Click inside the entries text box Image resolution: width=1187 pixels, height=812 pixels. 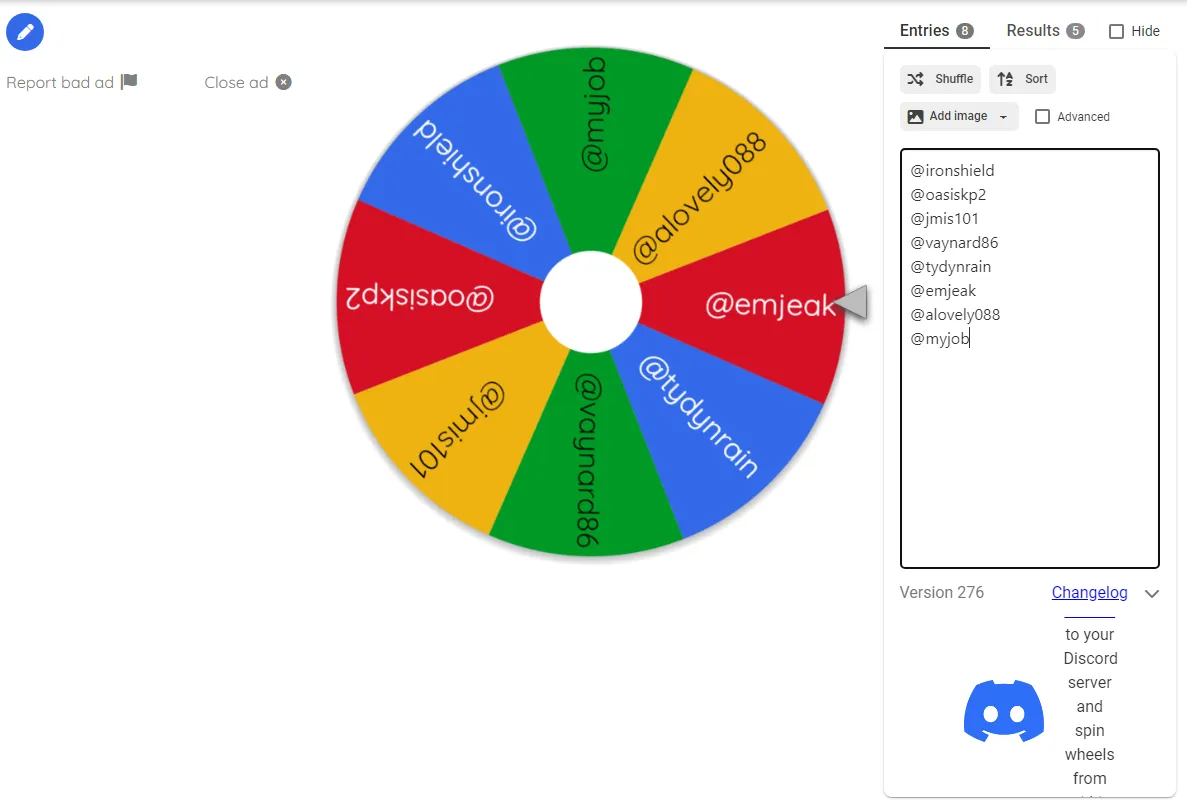coord(1030,358)
